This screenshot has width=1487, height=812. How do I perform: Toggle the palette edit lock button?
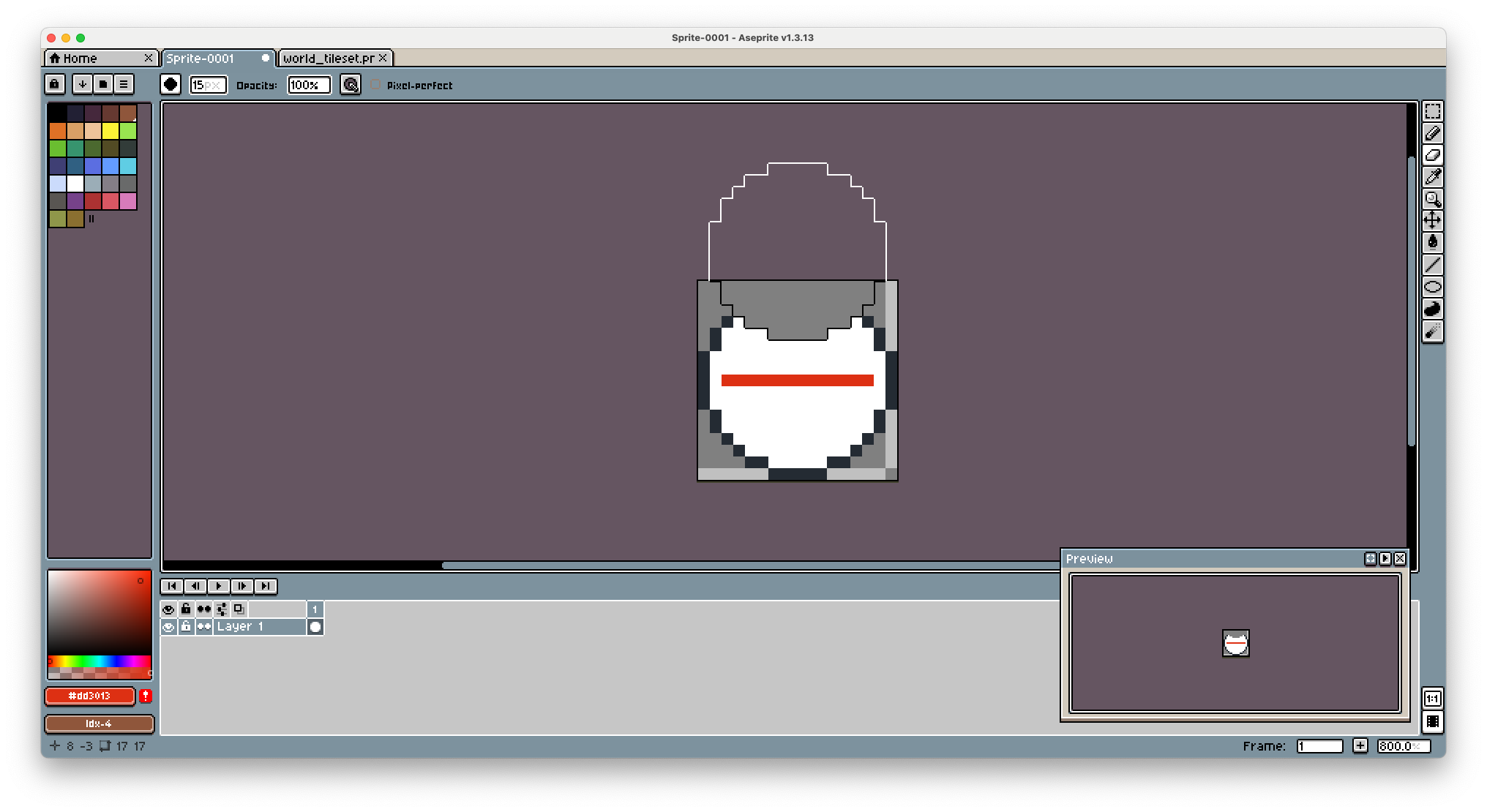pos(55,84)
